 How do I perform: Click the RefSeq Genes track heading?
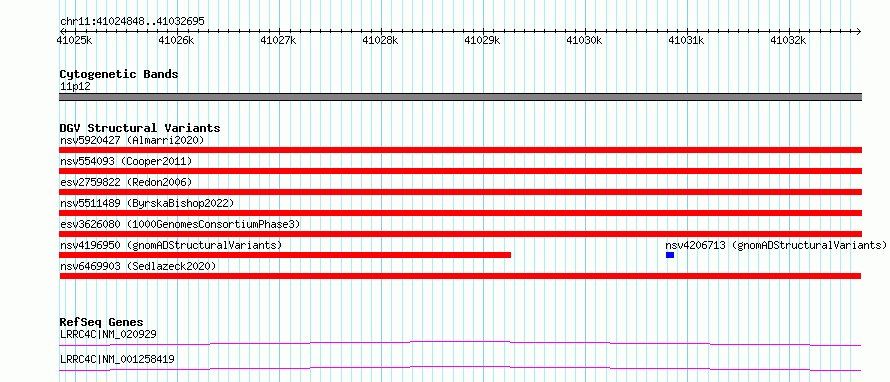[x=101, y=322]
